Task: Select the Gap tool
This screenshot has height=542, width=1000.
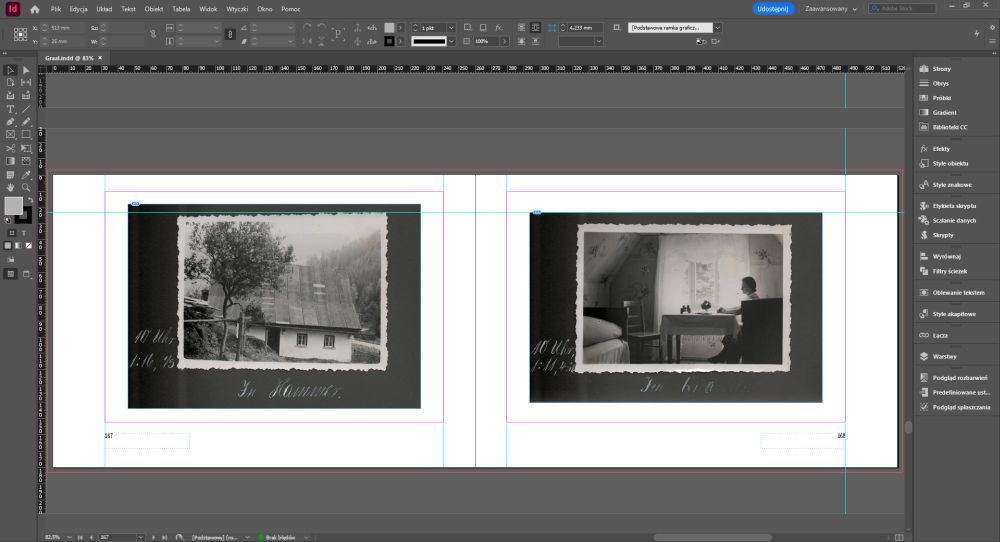Action: [x=26, y=82]
